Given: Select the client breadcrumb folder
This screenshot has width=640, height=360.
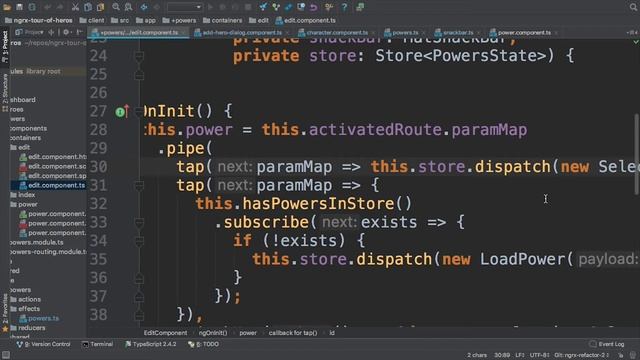Looking at the screenshot, I should pos(92,20).
